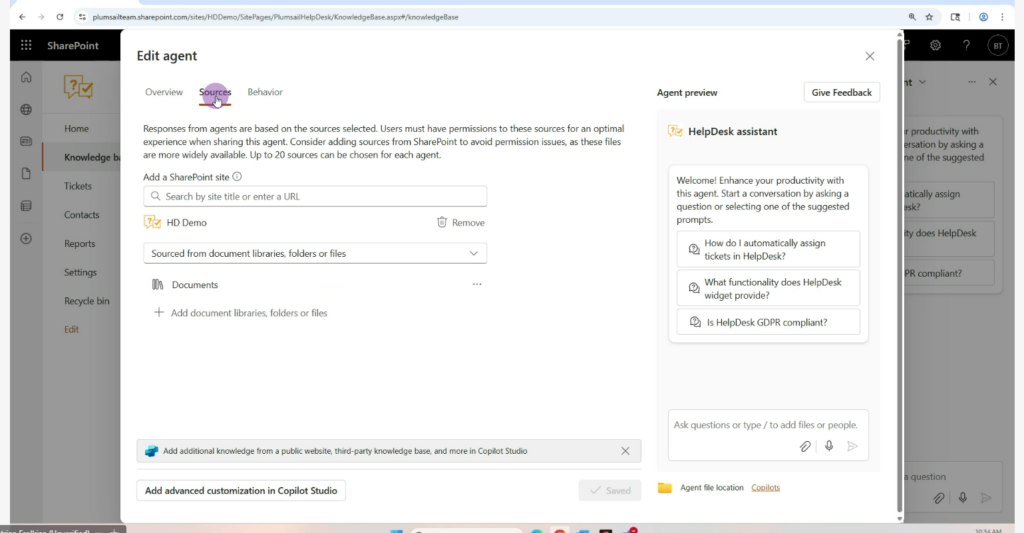
Task: Open Home in the site navigation
Action: point(76,129)
